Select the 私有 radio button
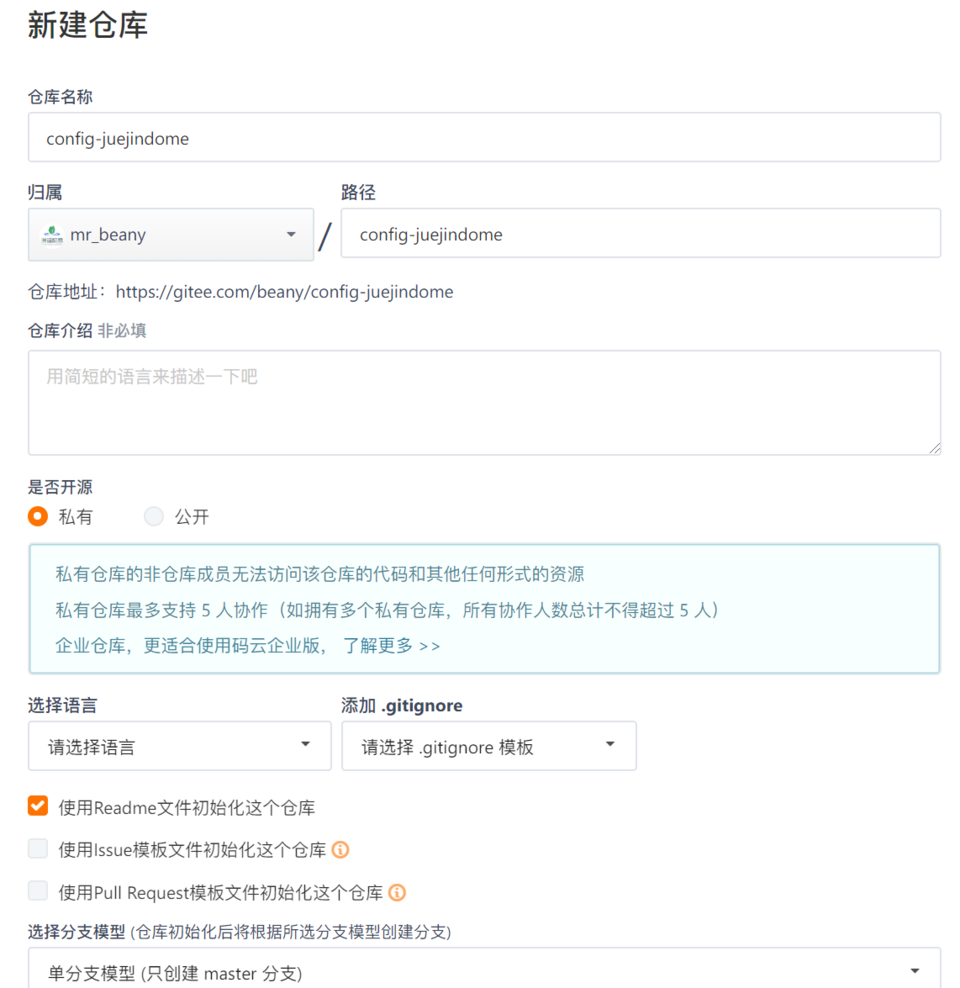960x988 pixels. point(37,516)
